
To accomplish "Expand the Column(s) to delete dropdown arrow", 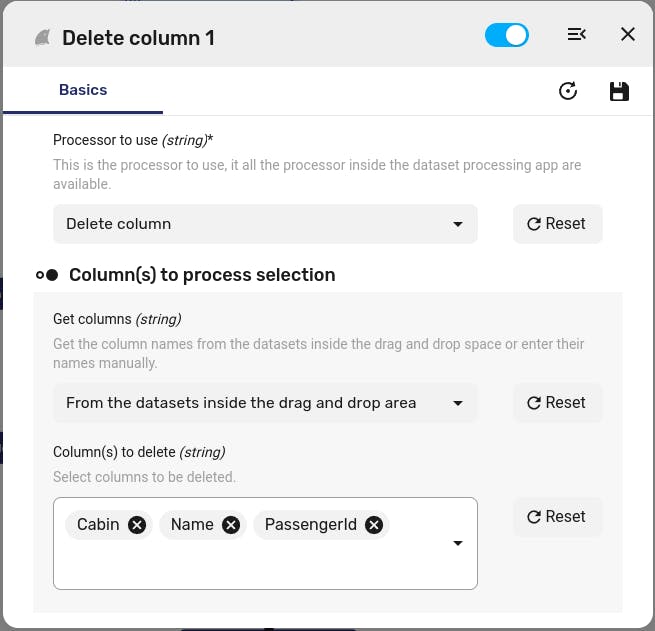I will tap(458, 543).
